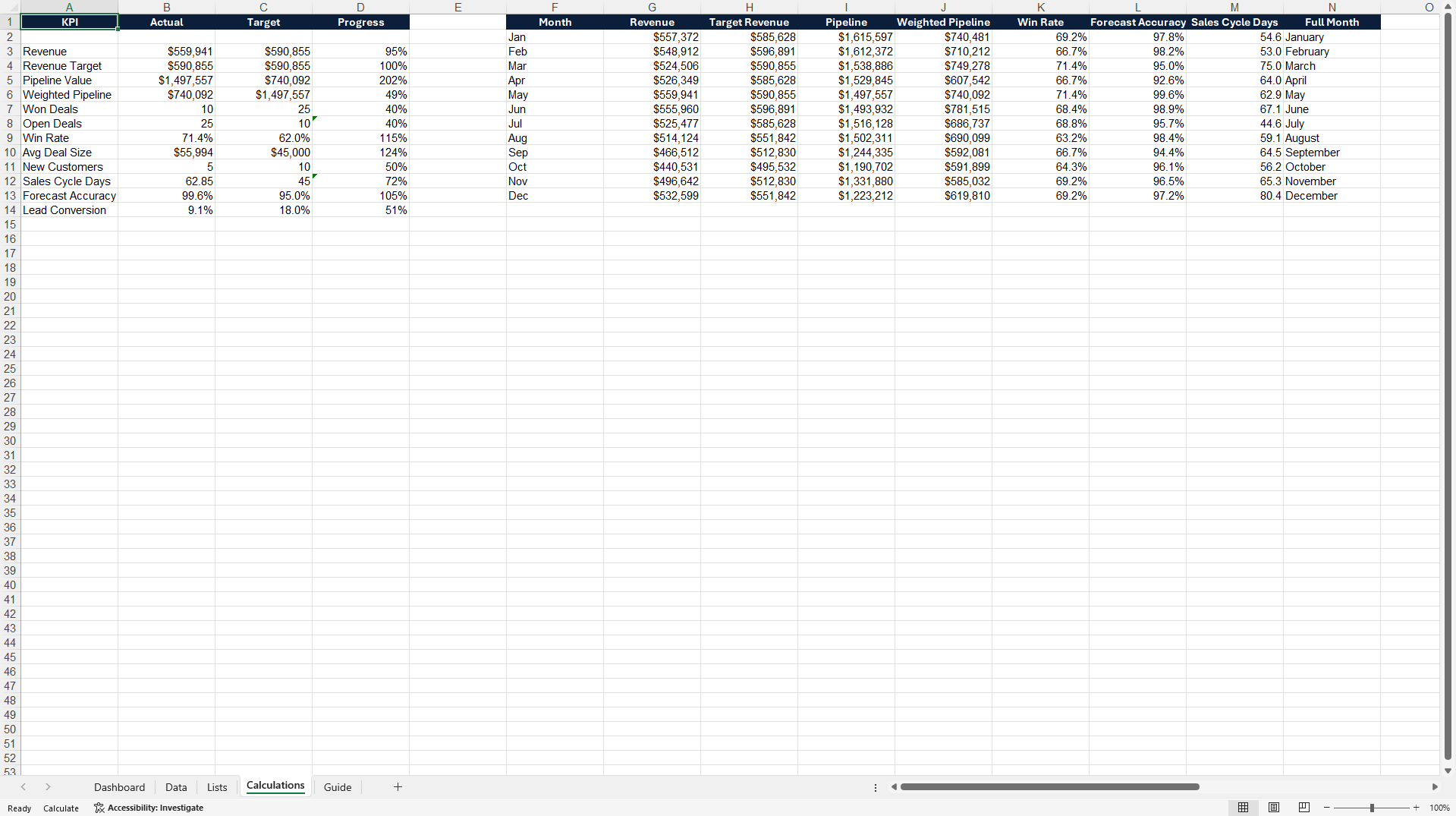Open the Dashboard sheet tab
The height and width of the screenshot is (816, 1456).
119,787
